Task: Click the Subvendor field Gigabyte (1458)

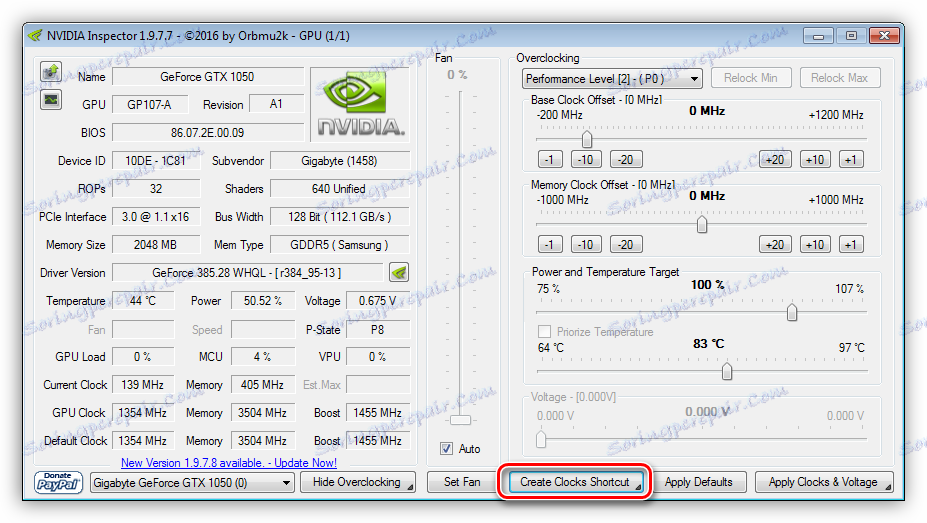Action: click(x=339, y=161)
